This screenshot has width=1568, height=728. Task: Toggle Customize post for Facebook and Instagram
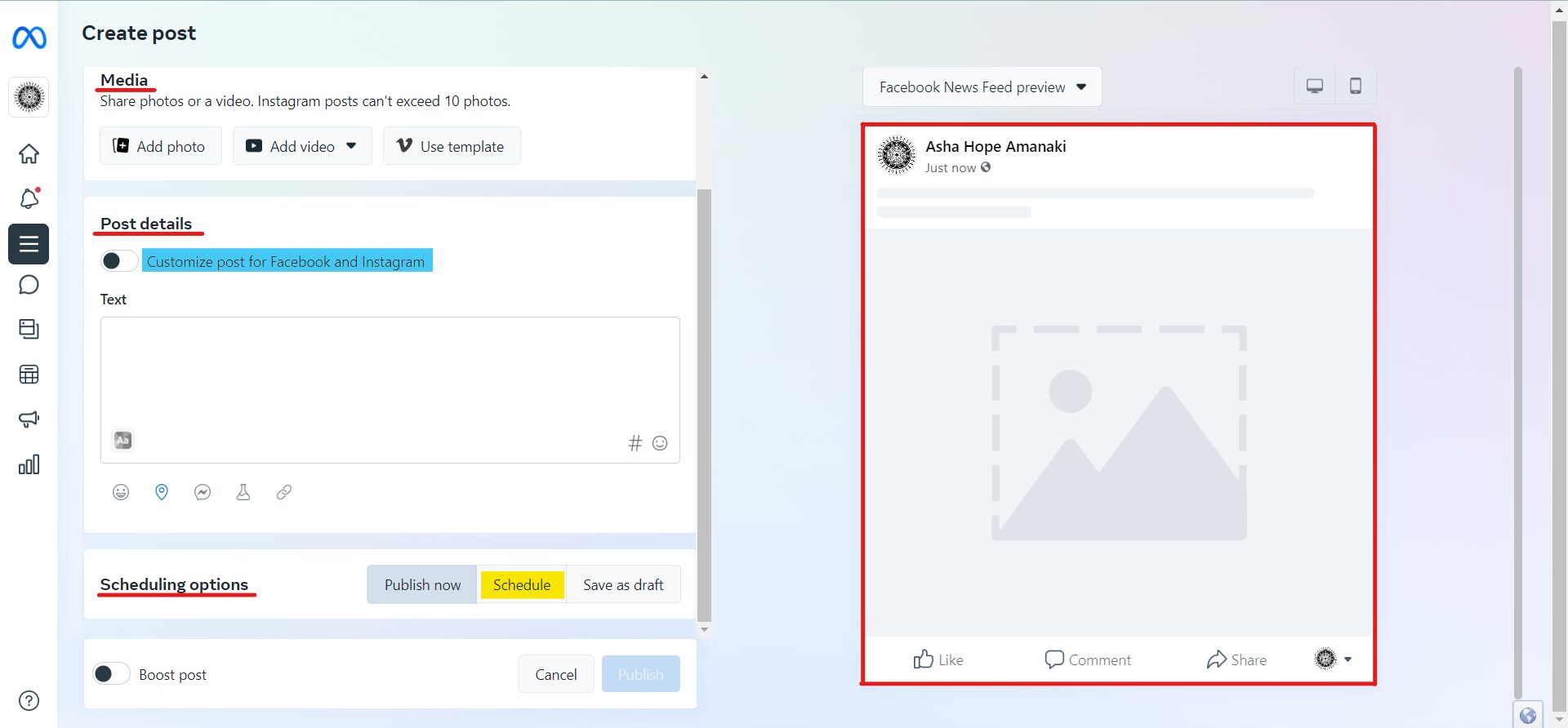pos(118,261)
